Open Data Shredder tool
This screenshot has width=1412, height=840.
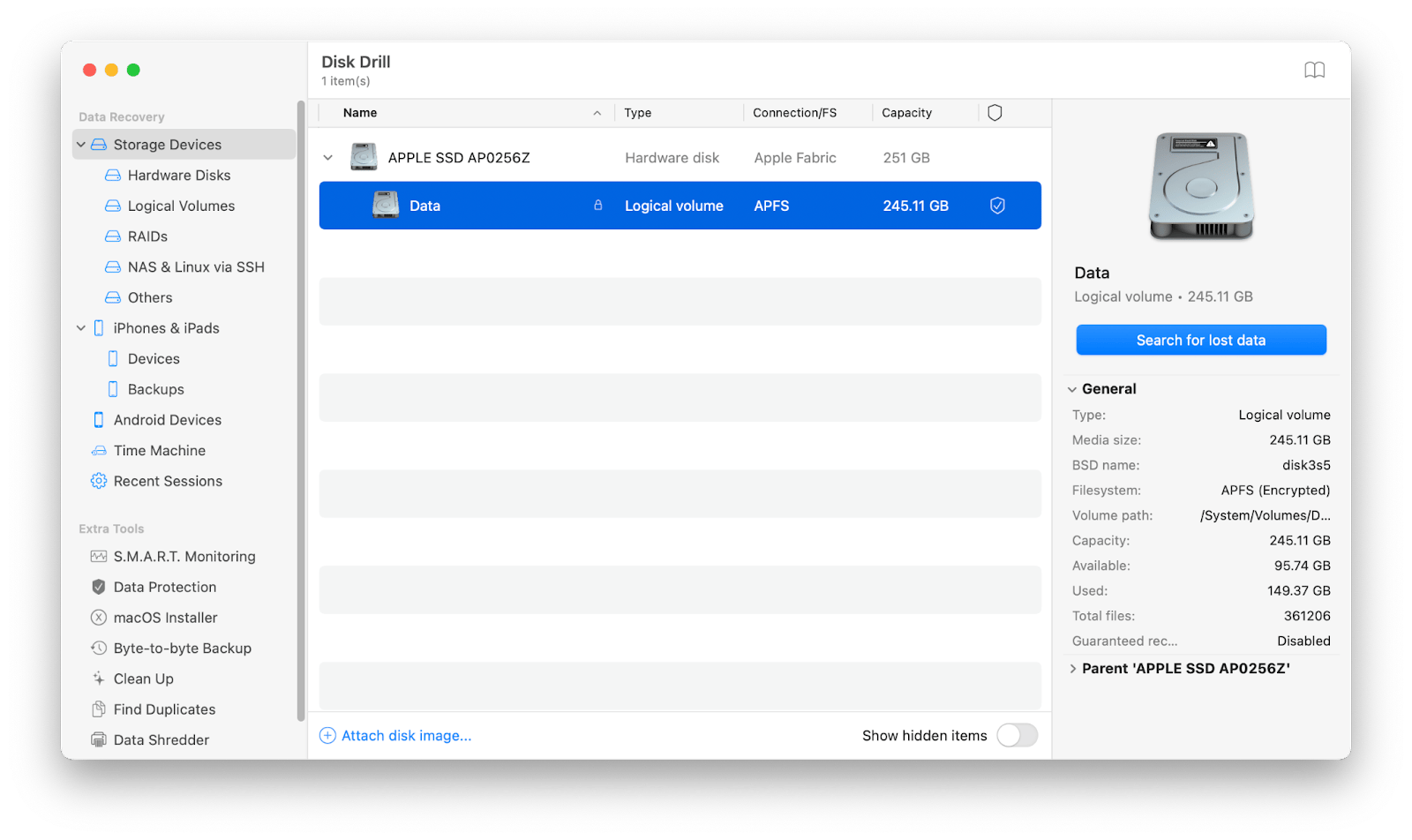(x=161, y=739)
